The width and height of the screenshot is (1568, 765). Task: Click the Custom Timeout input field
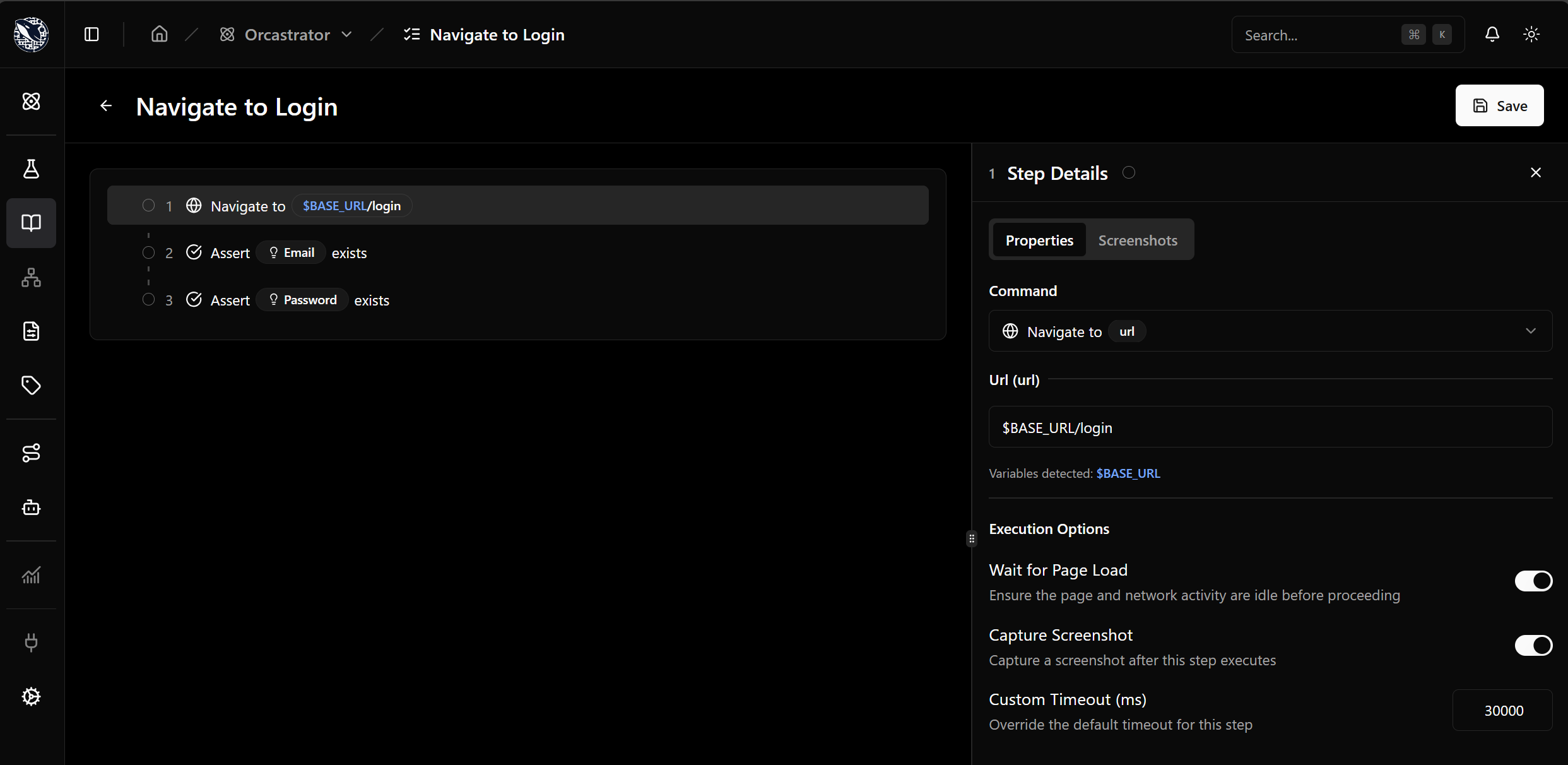[1502, 710]
